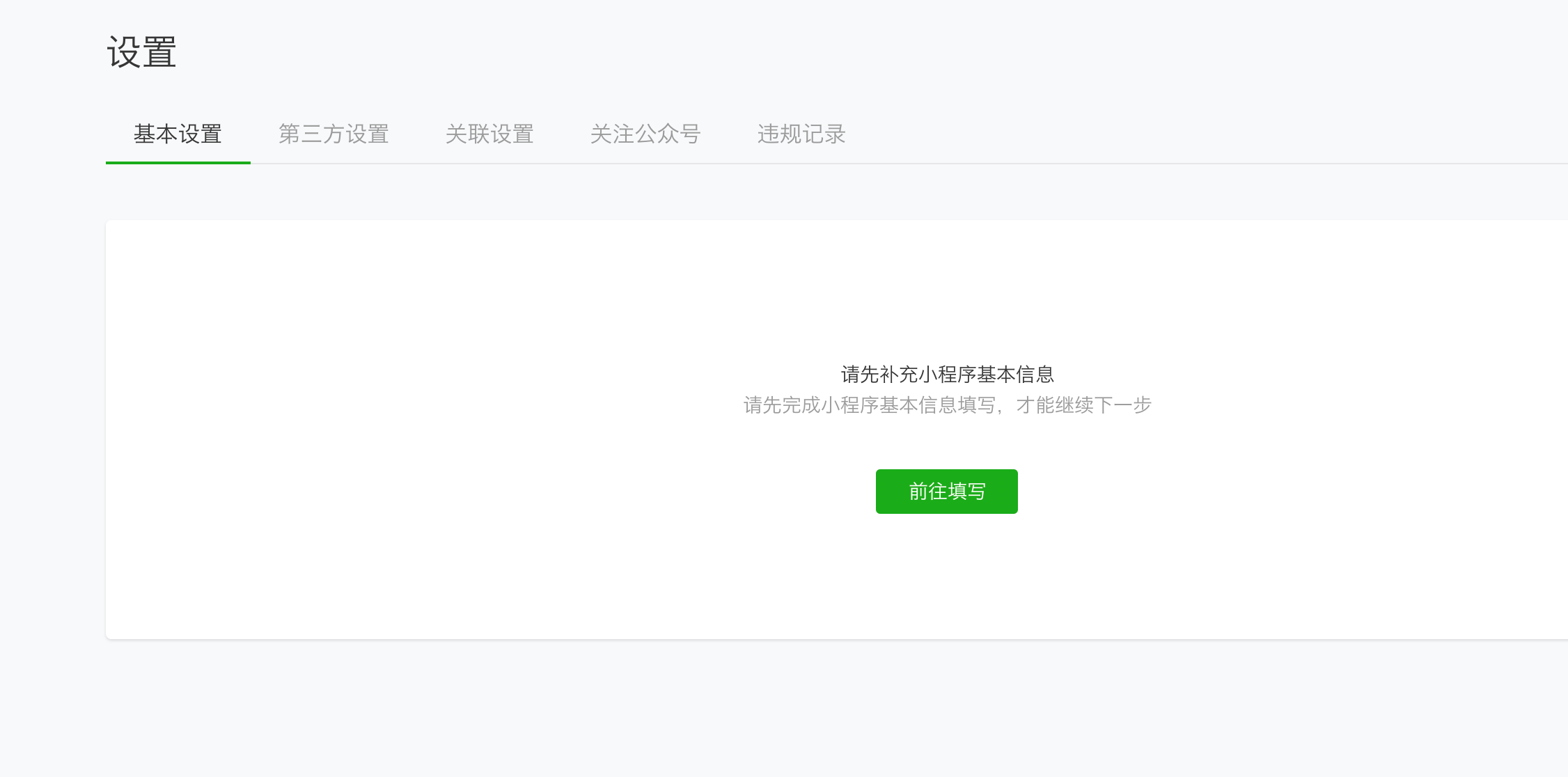The width and height of the screenshot is (1568, 777).
Task: View the 违规记录 tab
Action: (x=801, y=134)
